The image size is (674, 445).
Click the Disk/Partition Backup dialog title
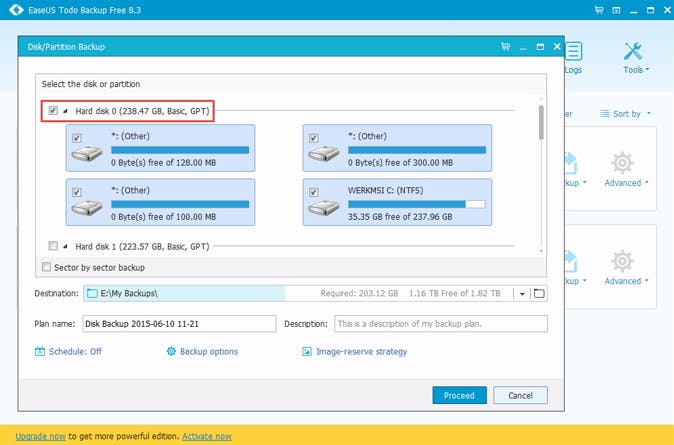(x=66, y=46)
